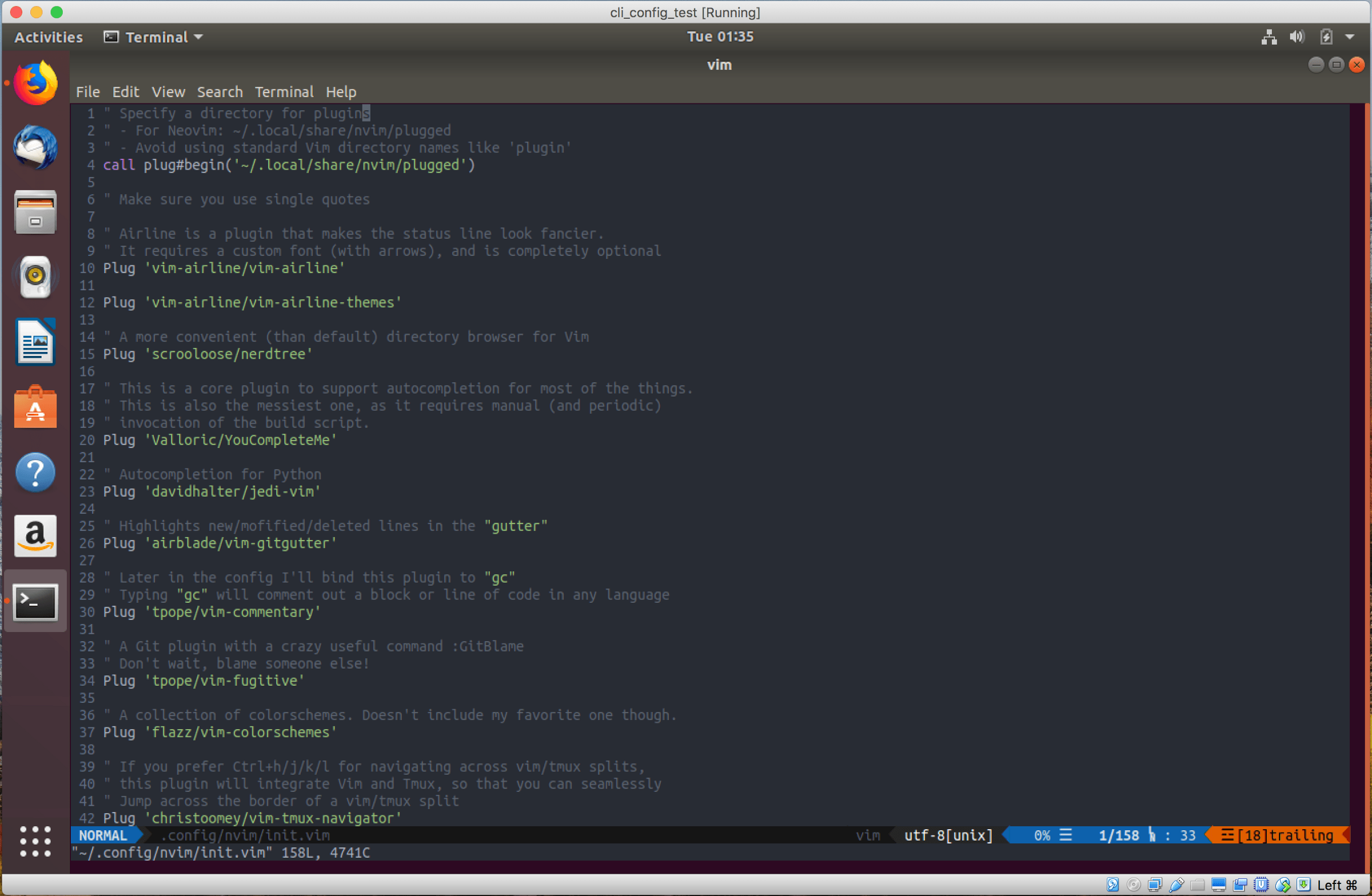
Task: Click the Amazon dock icon
Action: pyautogui.click(x=35, y=536)
